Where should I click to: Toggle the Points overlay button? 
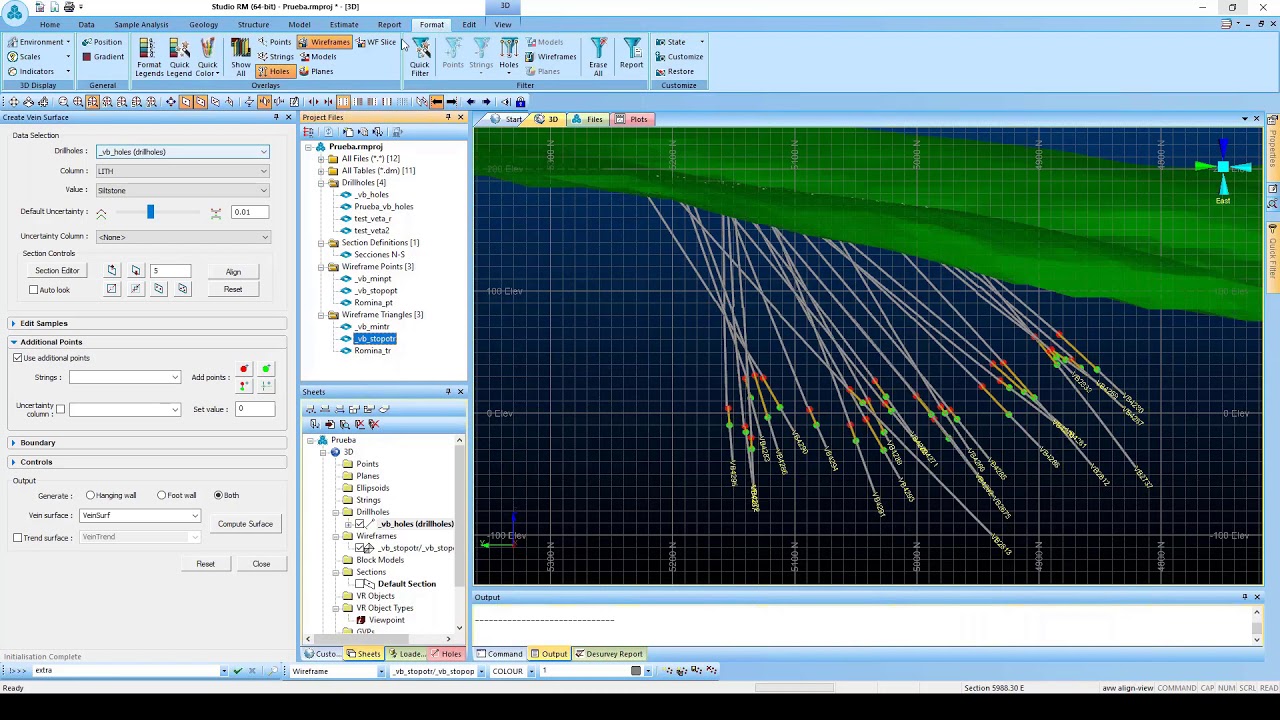(274, 42)
